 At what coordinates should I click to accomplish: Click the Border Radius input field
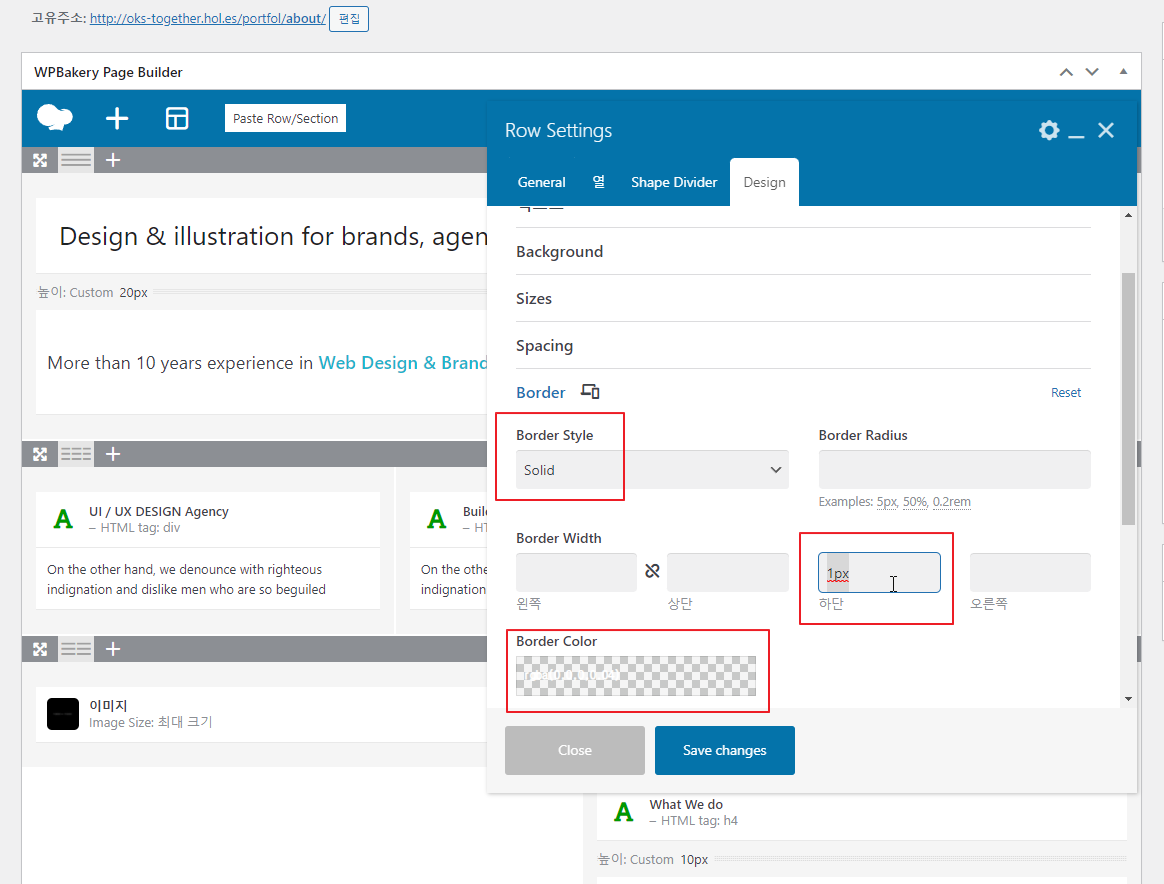pyautogui.click(x=954, y=470)
